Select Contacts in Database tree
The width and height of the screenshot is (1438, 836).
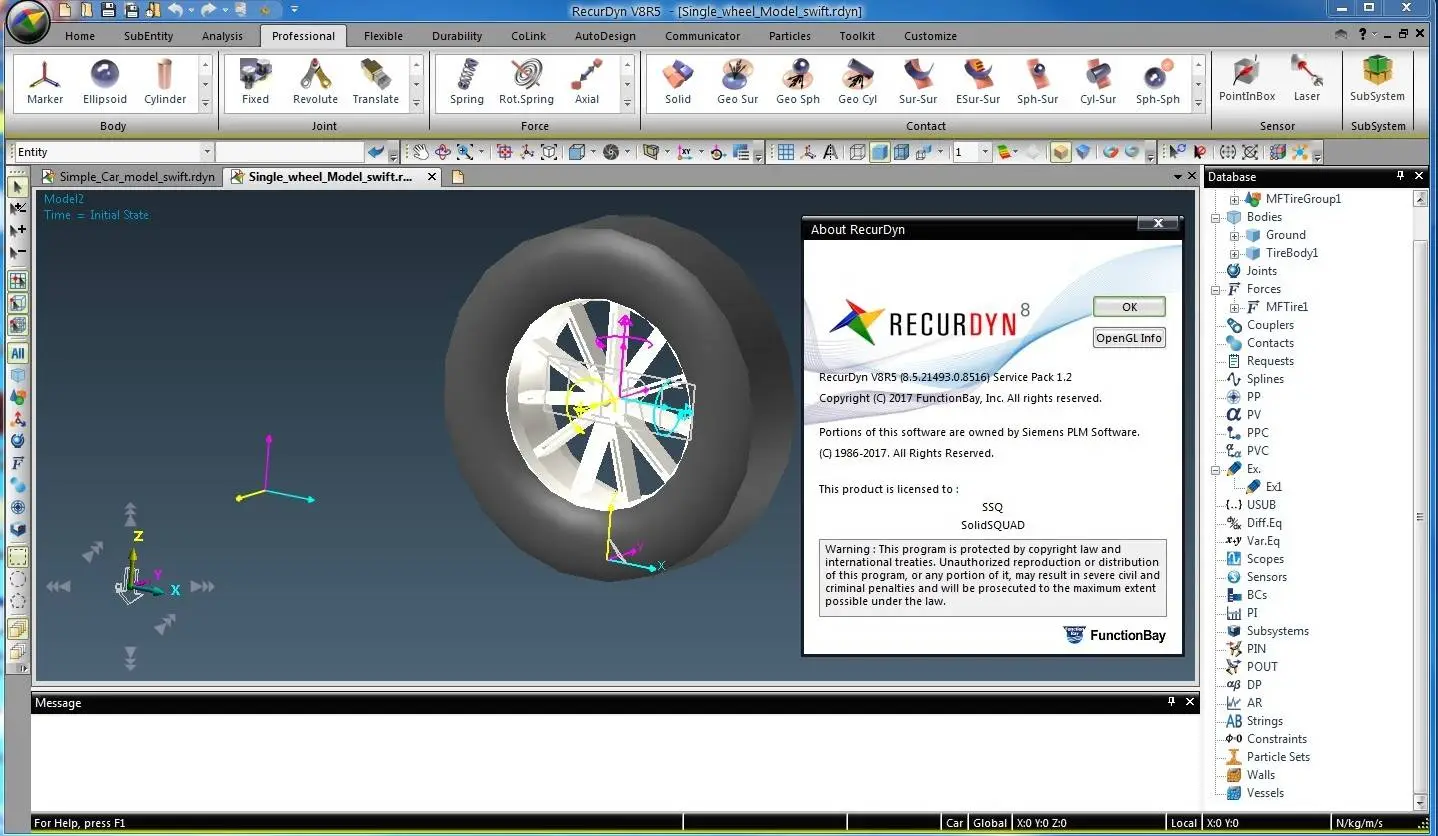pos(1270,343)
